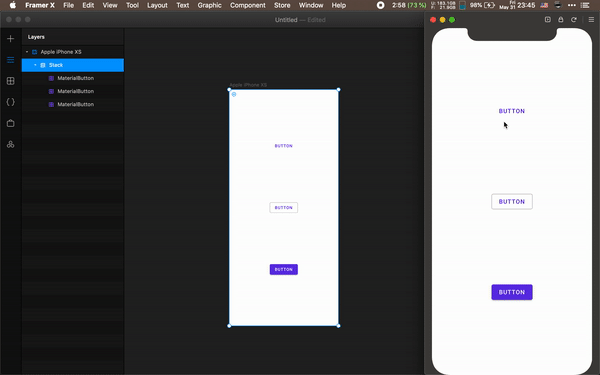The height and width of the screenshot is (375, 600).
Task: Click the filled purple BUTTON in the preview window
Action: [512, 292]
